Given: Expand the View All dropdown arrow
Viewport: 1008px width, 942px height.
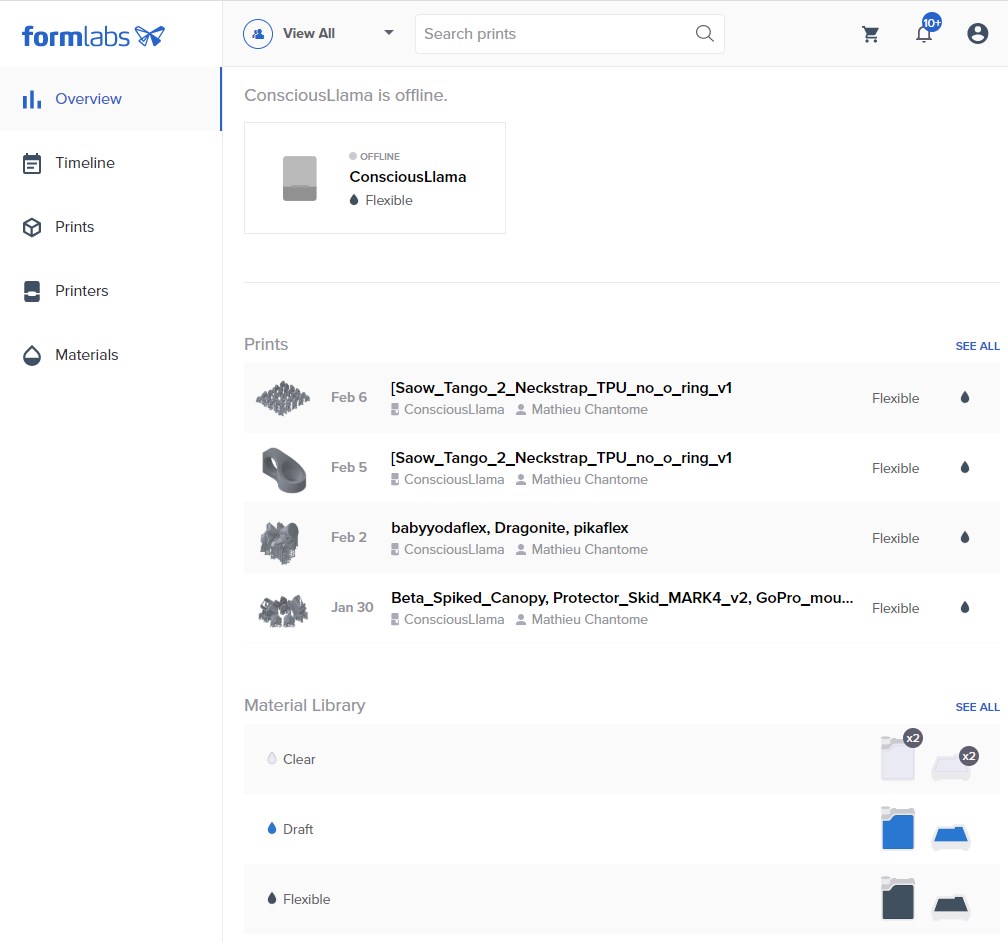Looking at the screenshot, I should pos(388,33).
